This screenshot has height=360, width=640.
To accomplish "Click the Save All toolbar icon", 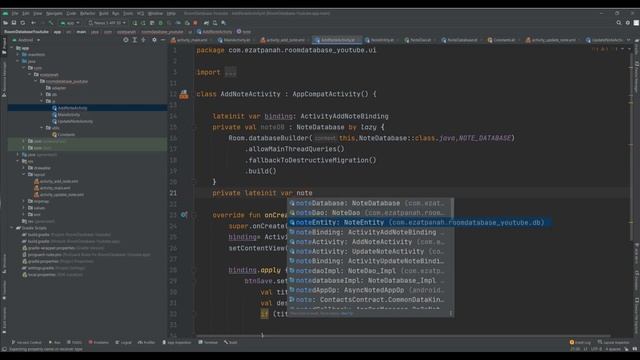I will click(14, 23).
